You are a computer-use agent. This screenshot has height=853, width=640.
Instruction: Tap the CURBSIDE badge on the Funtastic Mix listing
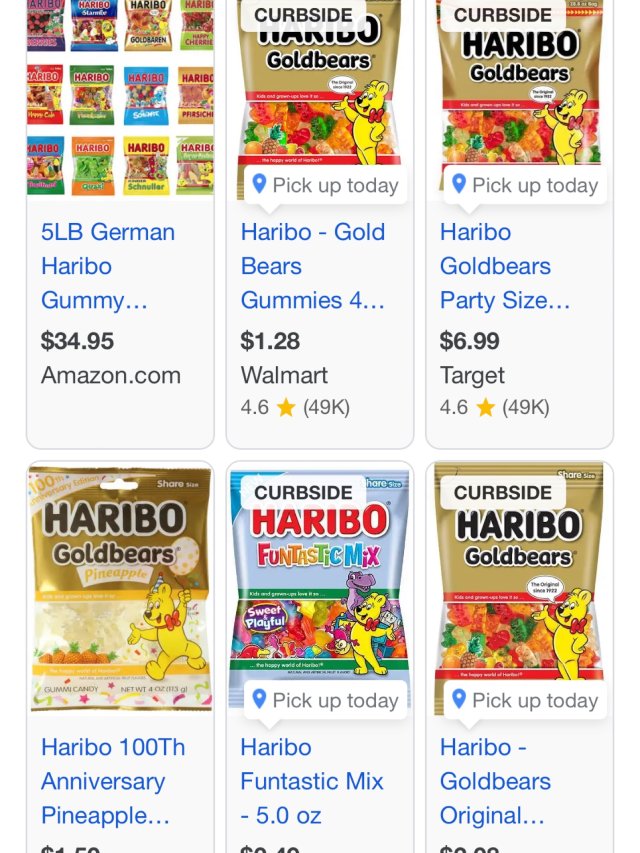click(x=303, y=492)
